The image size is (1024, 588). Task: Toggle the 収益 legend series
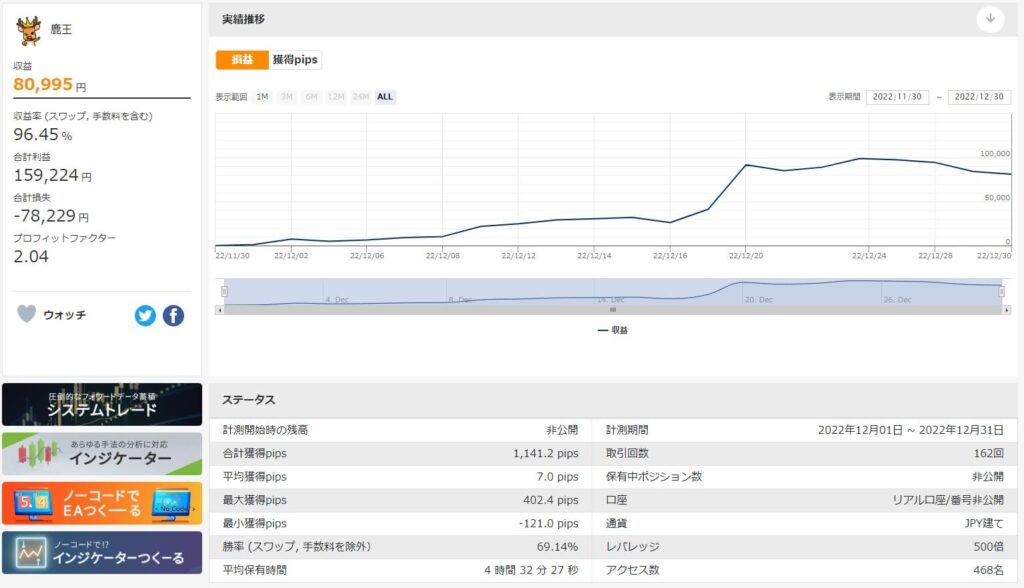click(x=613, y=330)
